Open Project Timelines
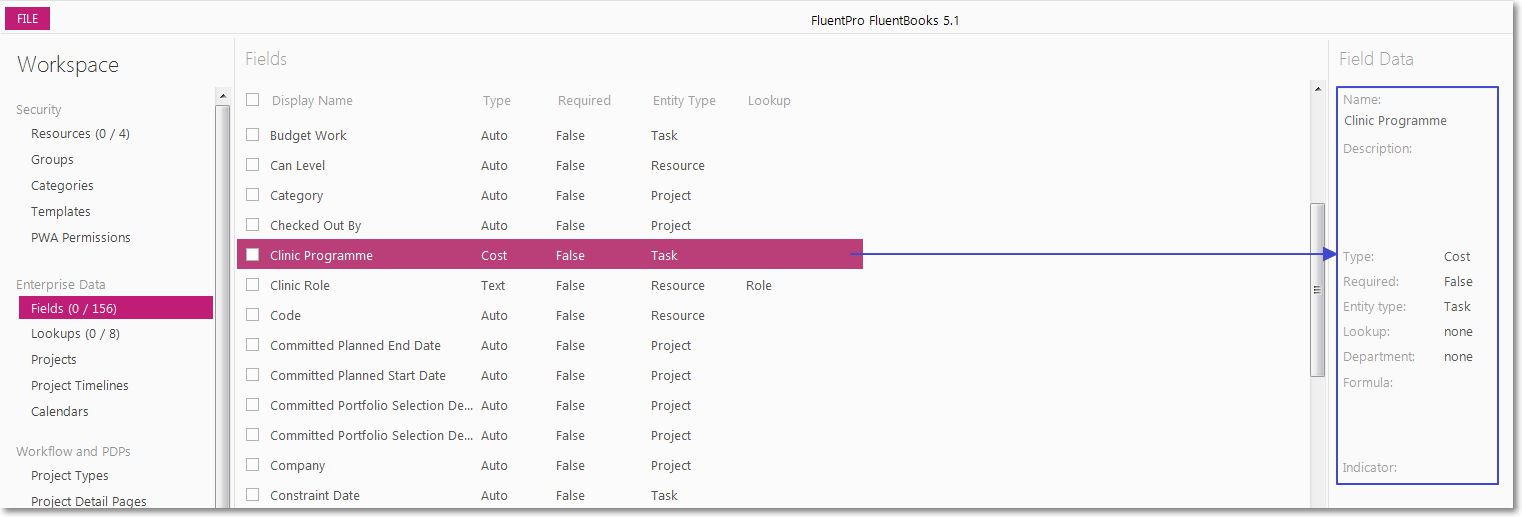Viewport: 1522px width, 517px height. [x=80, y=386]
